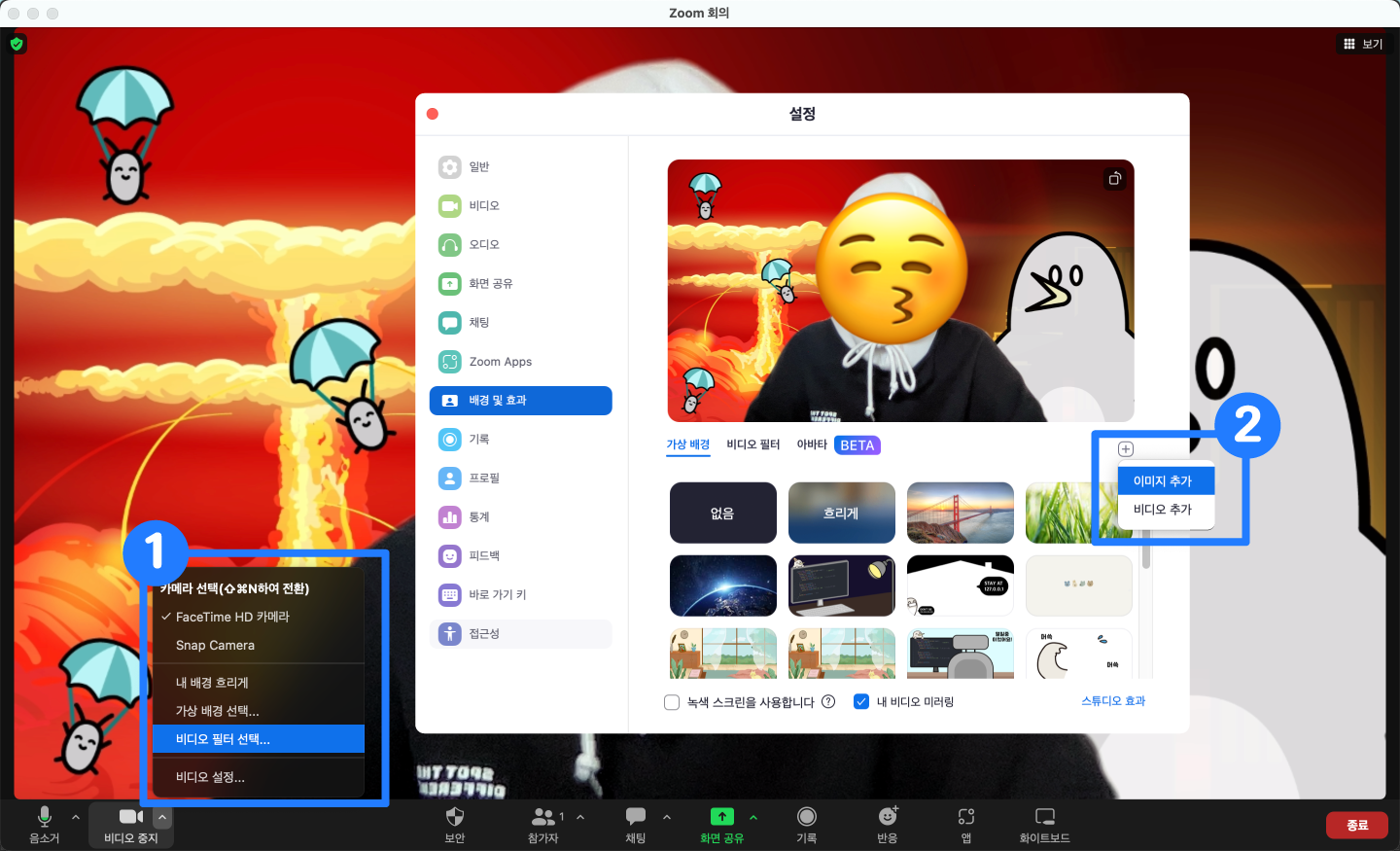Expand the audio options arrow beside 음소거
1400x851 pixels.
pos(76,817)
